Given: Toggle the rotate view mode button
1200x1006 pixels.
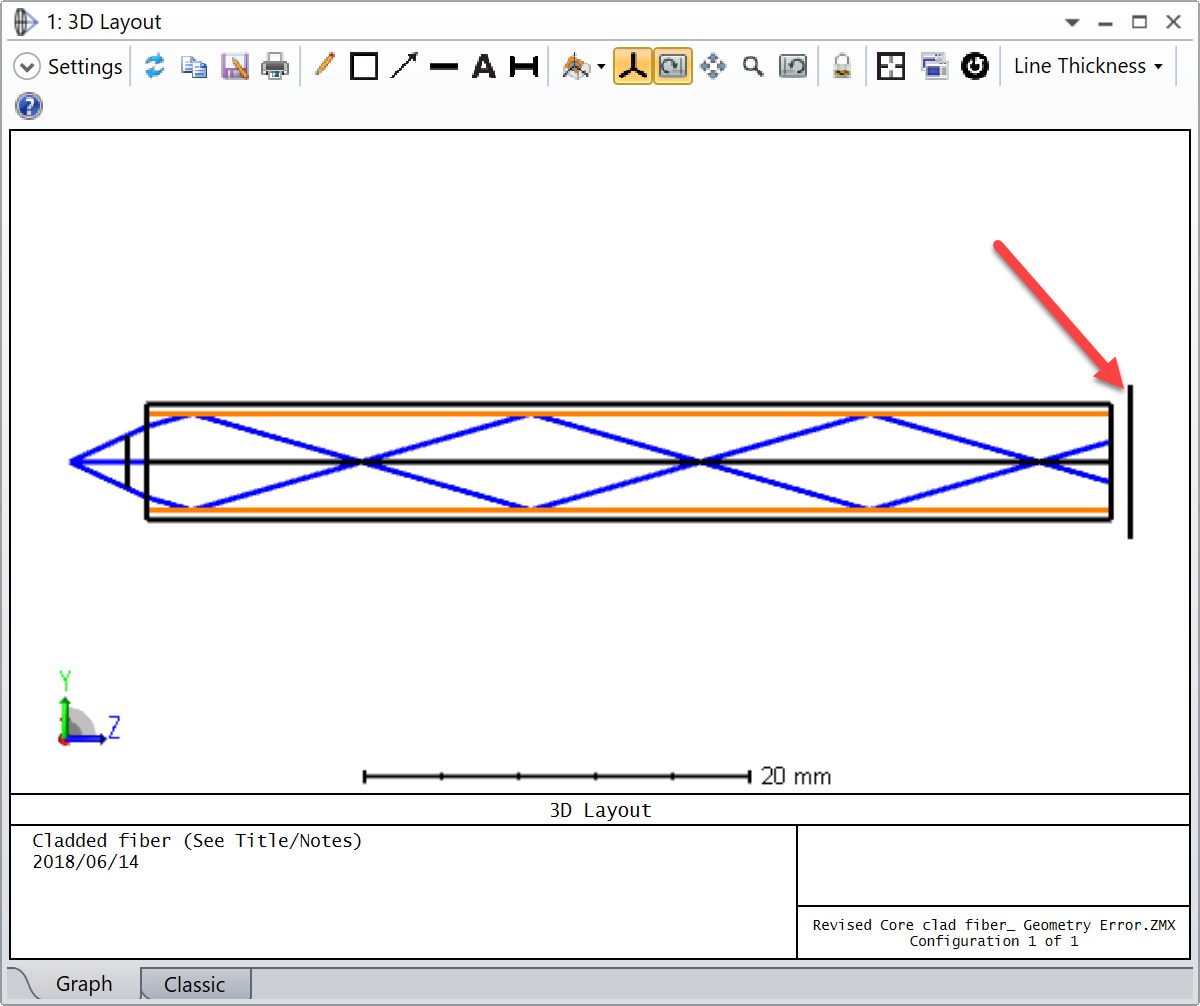Looking at the screenshot, I should (x=673, y=67).
